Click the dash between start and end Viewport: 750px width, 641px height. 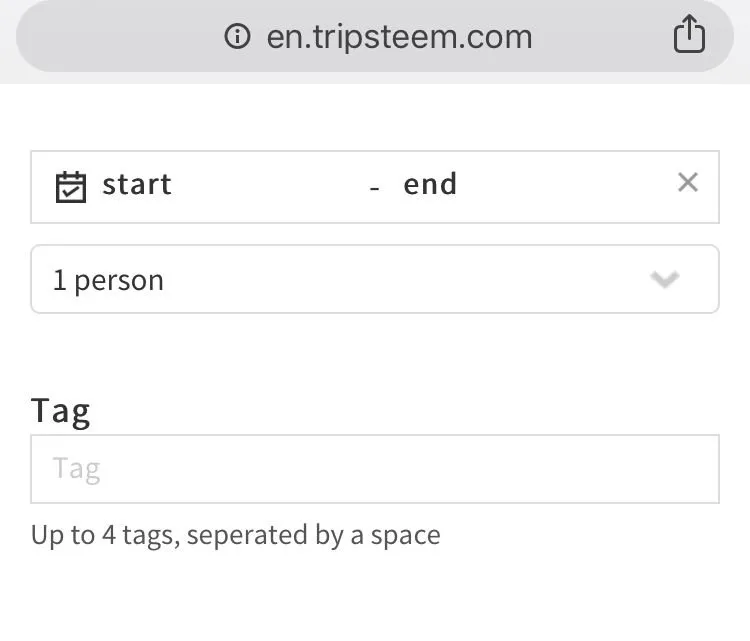375,188
